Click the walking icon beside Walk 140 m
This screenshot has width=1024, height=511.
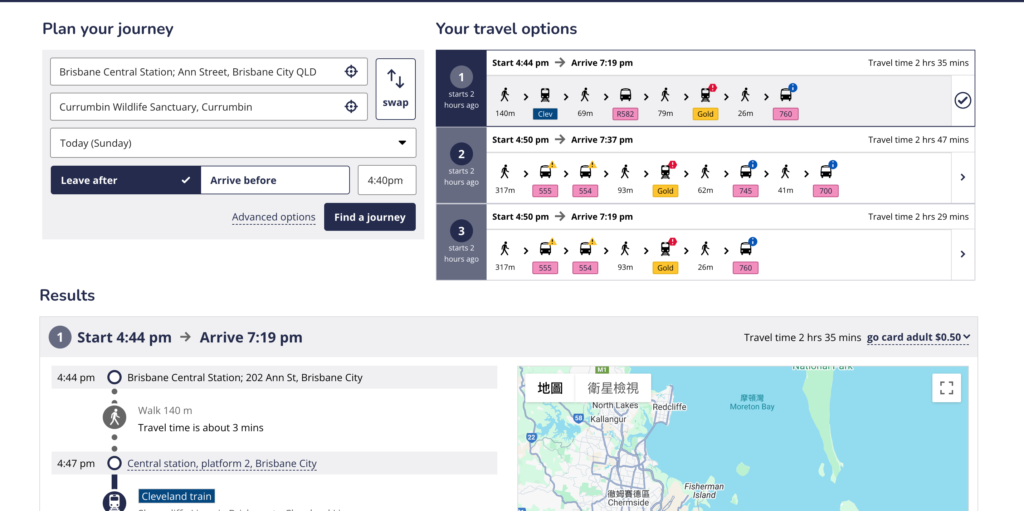pos(115,417)
